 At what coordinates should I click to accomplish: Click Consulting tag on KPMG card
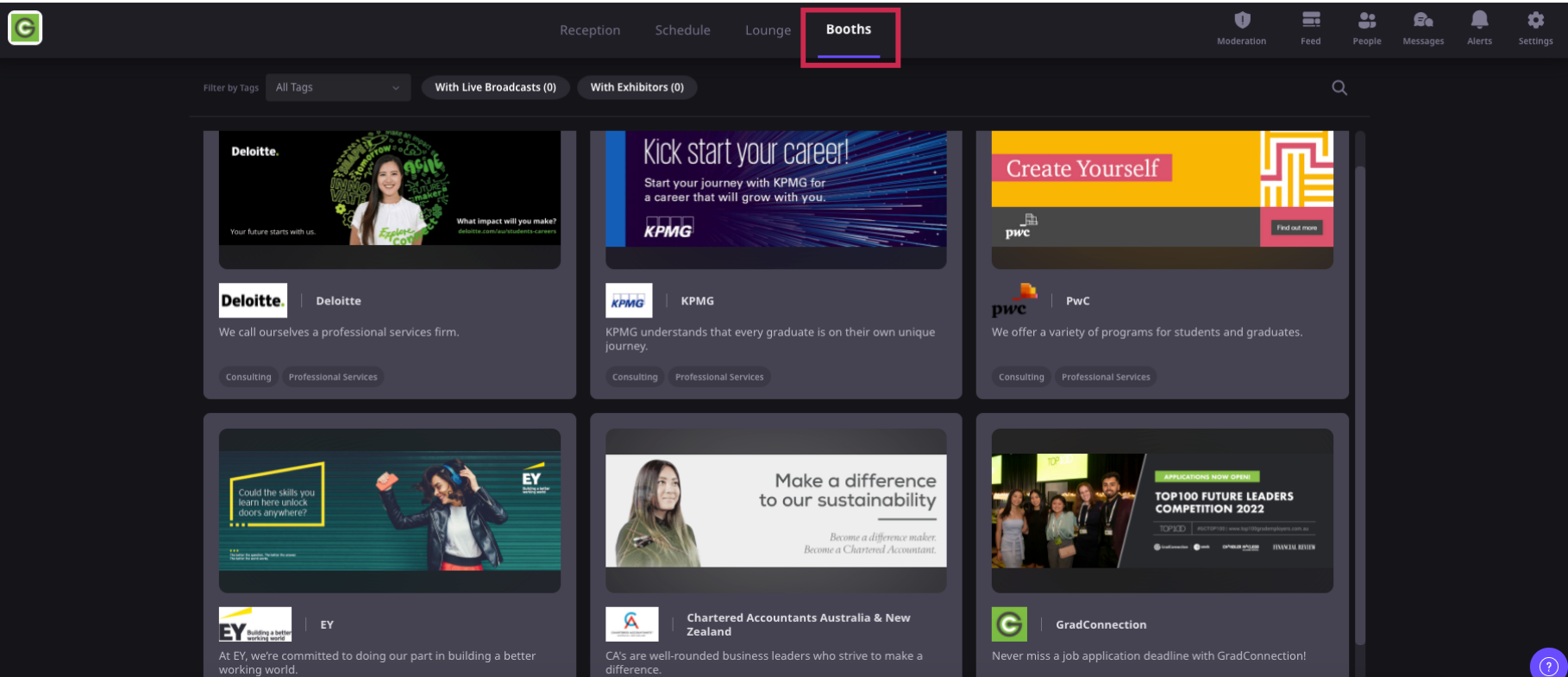click(635, 377)
